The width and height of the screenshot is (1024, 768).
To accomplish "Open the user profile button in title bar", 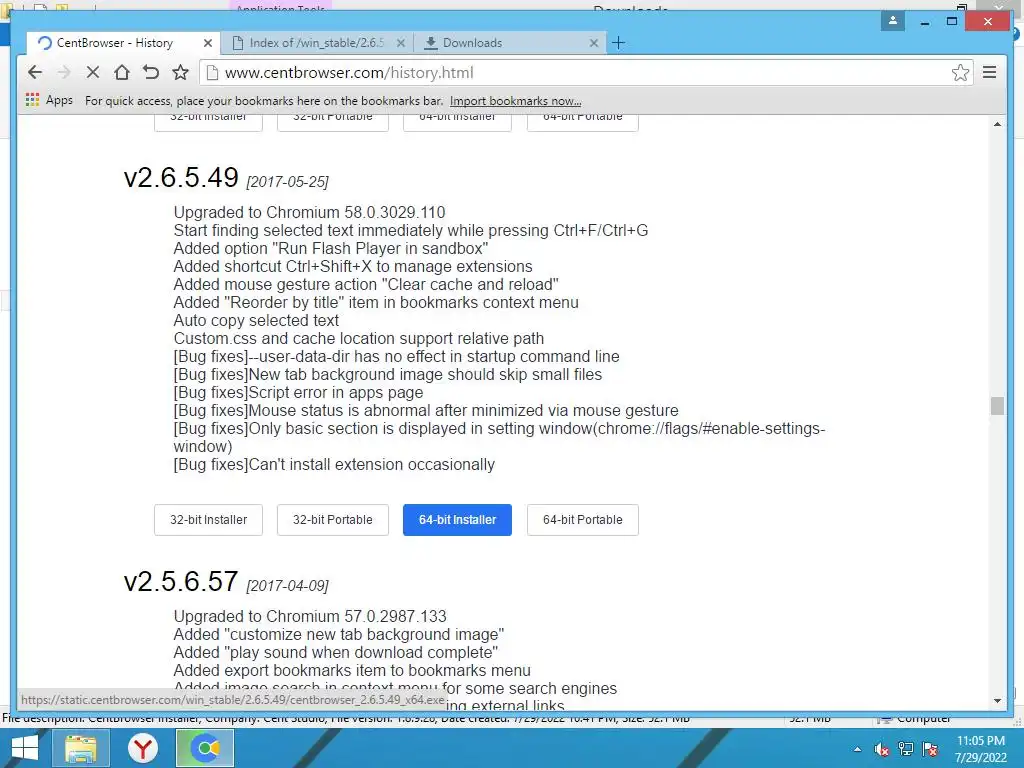I will pyautogui.click(x=893, y=21).
